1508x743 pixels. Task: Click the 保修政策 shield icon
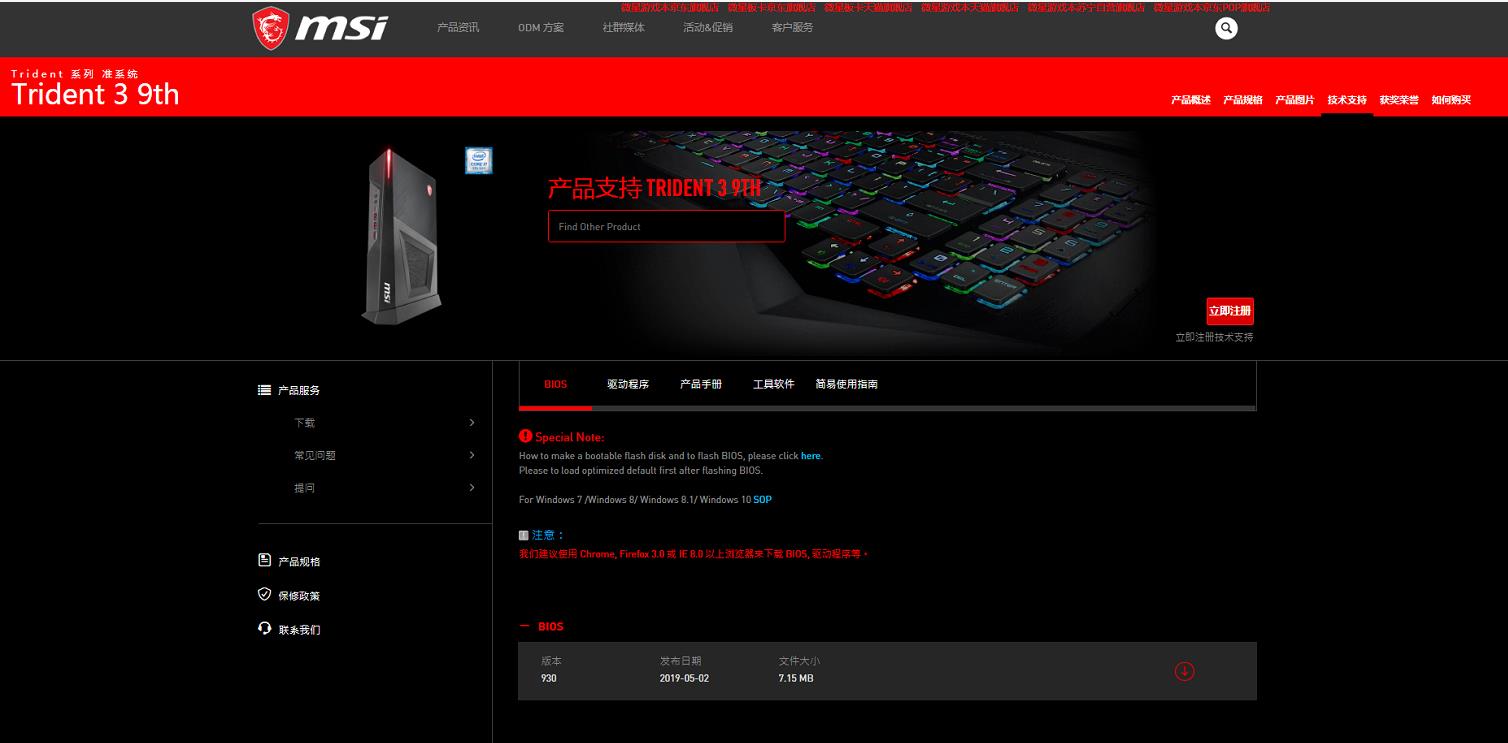tap(264, 594)
